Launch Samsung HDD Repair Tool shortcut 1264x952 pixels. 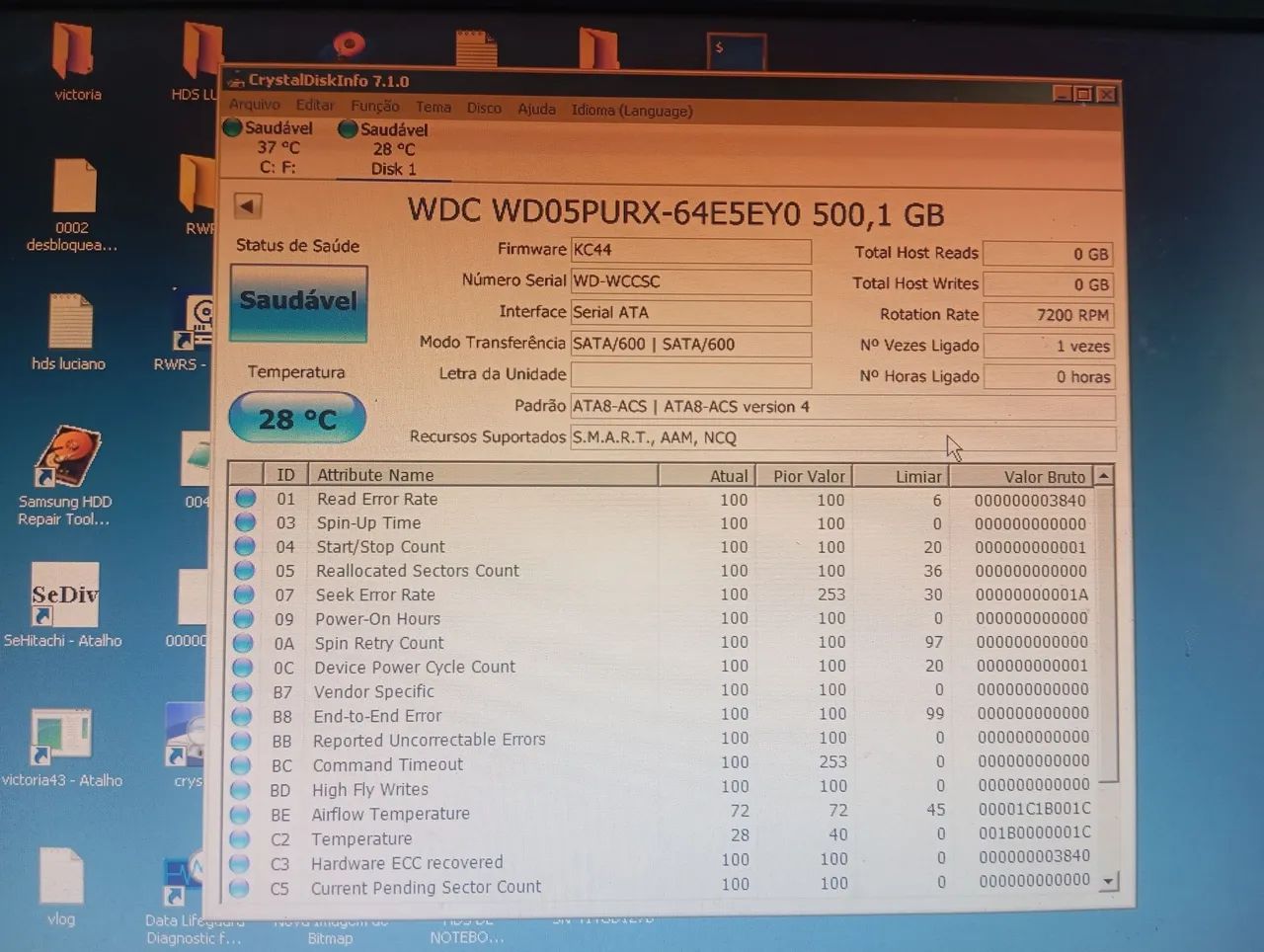click(x=67, y=456)
